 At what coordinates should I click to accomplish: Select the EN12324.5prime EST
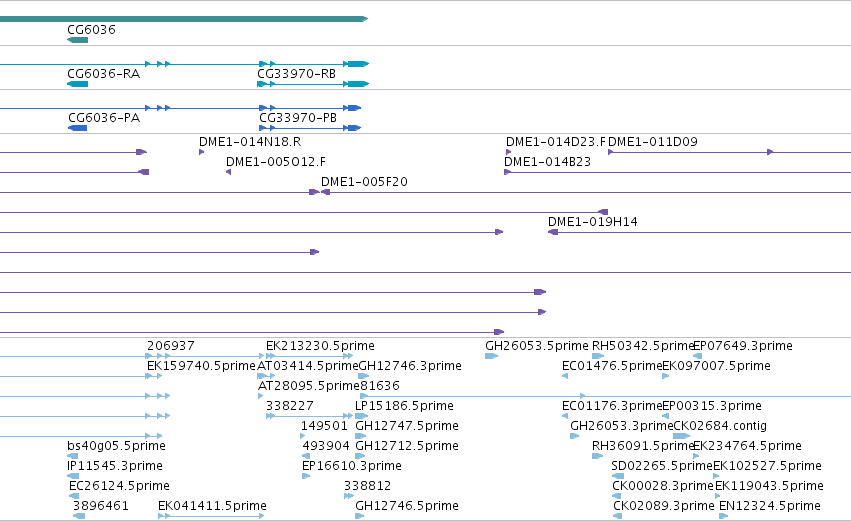tap(770, 506)
